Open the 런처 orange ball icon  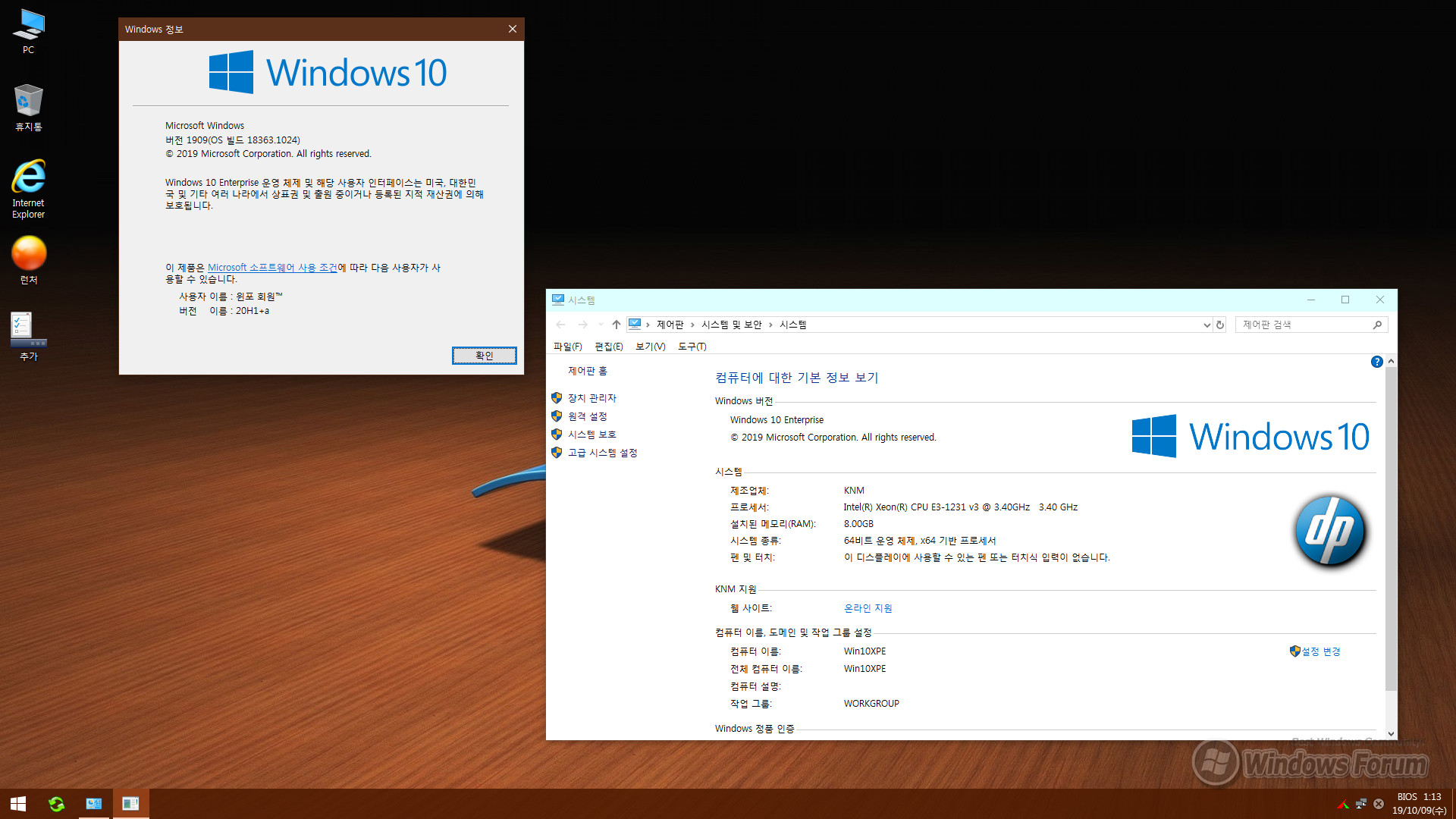(x=28, y=260)
